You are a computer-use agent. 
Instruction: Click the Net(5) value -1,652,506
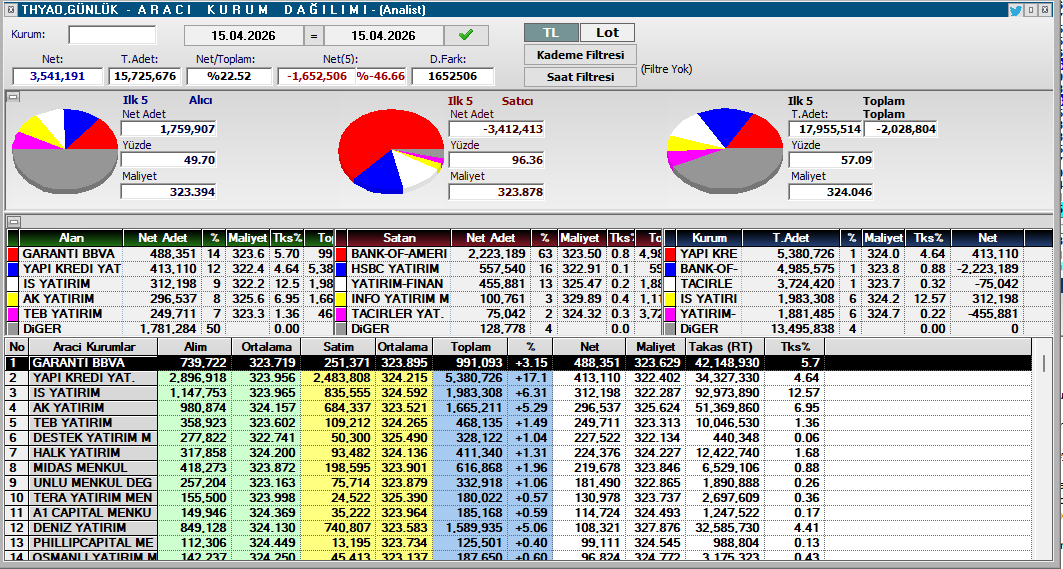316,76
